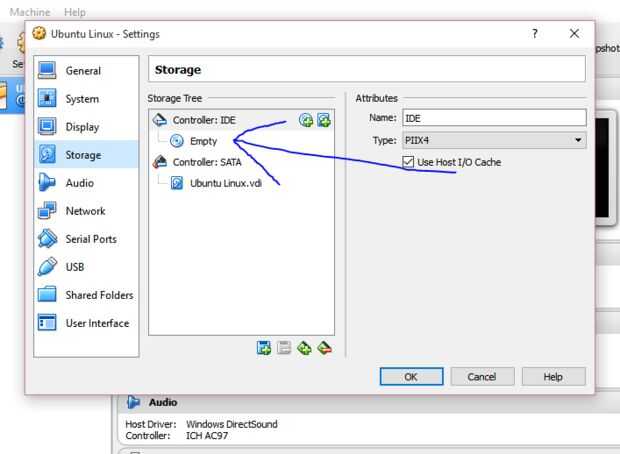This screenshot has height=454, width=620.
Task: Click the Ubuntu Linux.vdi hard disk icon
Action: tap(177, 183)
